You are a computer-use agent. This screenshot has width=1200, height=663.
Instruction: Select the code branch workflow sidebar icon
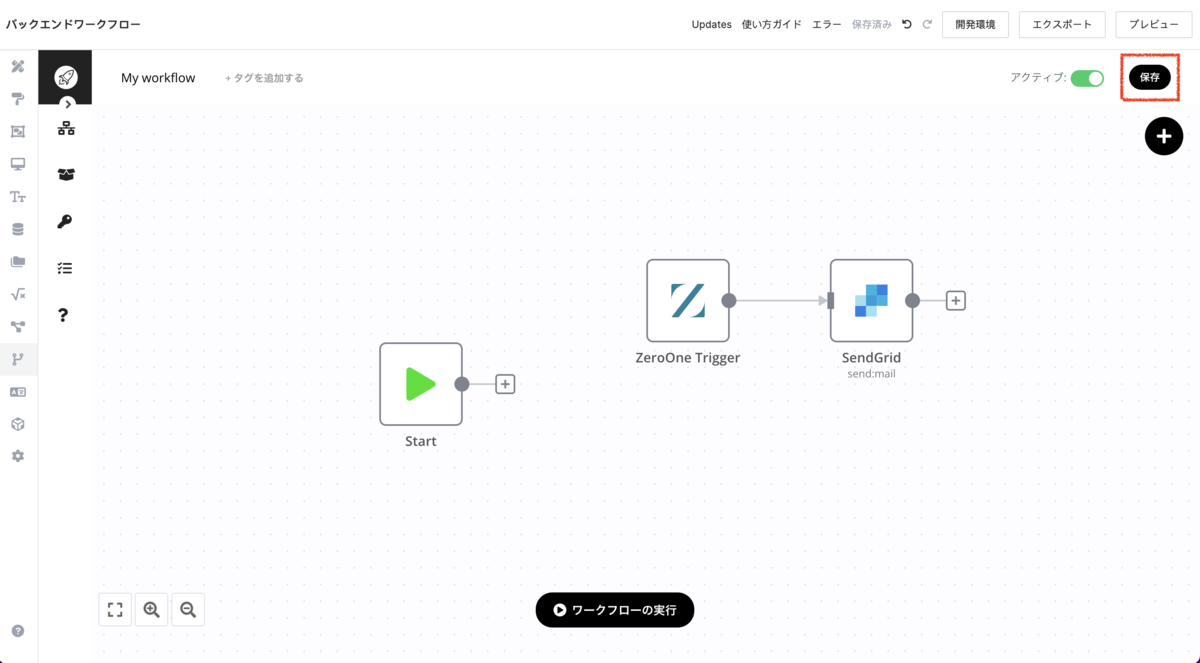18,359
